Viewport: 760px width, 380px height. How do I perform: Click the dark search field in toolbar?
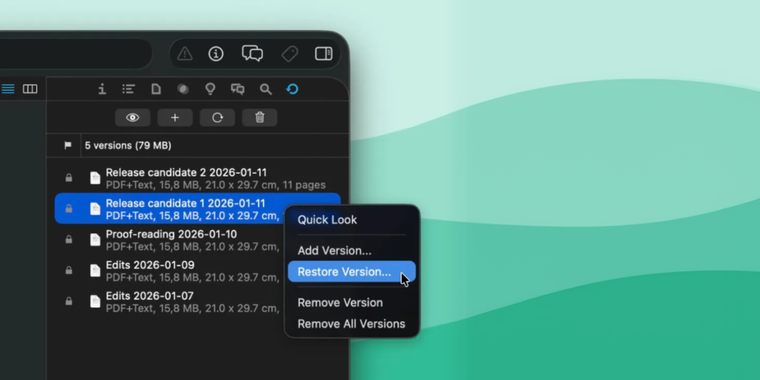coord(75,53)
